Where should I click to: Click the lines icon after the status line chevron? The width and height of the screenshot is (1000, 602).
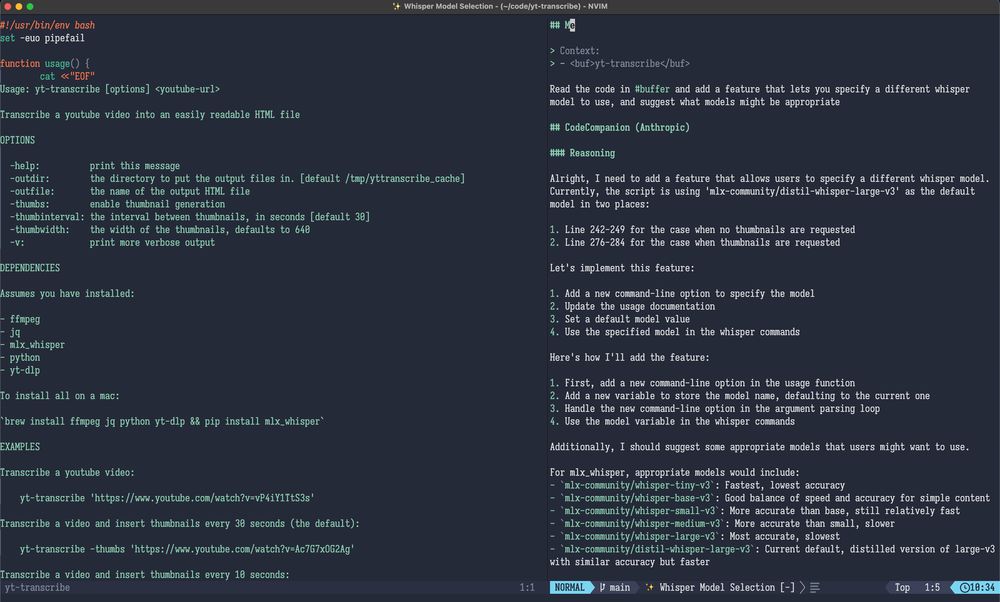pos(814,587)
